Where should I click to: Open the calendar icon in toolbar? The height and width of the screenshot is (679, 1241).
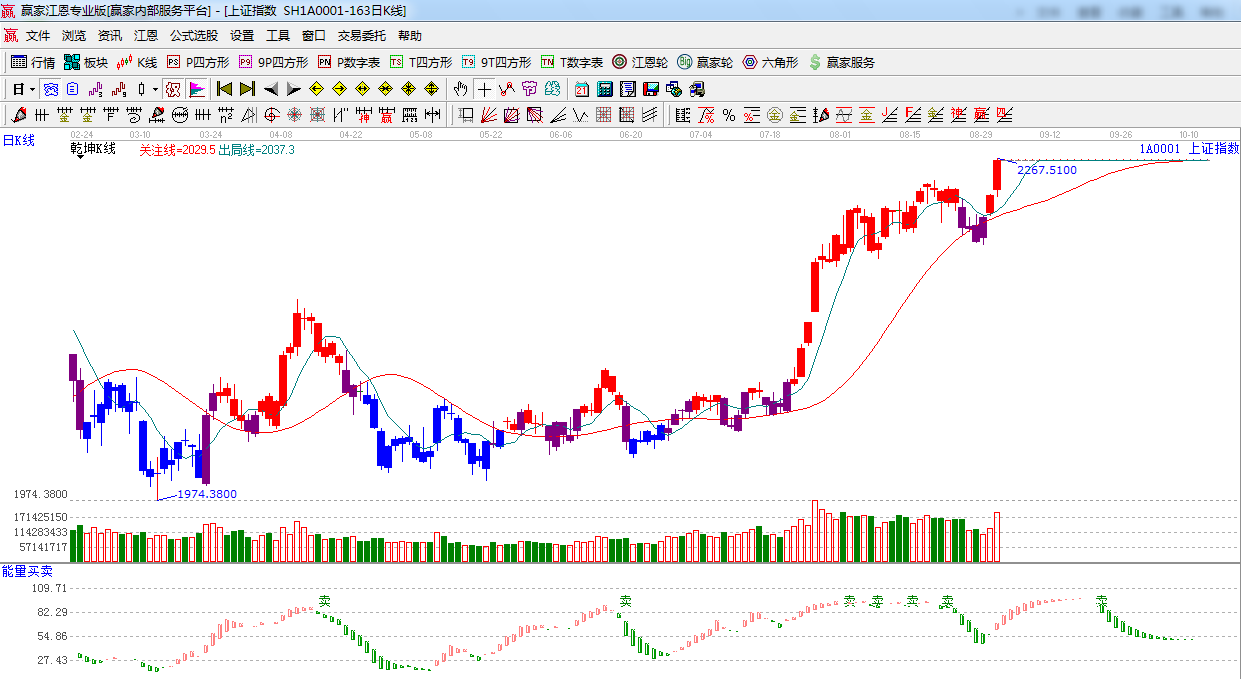[581, 89]
